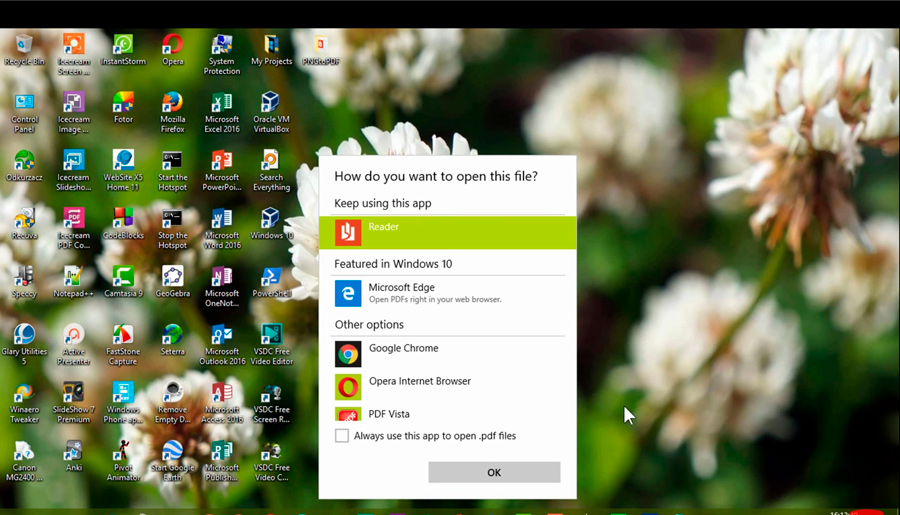
Task: Select the Glary Utilities 5 icon
Action: 24,345
